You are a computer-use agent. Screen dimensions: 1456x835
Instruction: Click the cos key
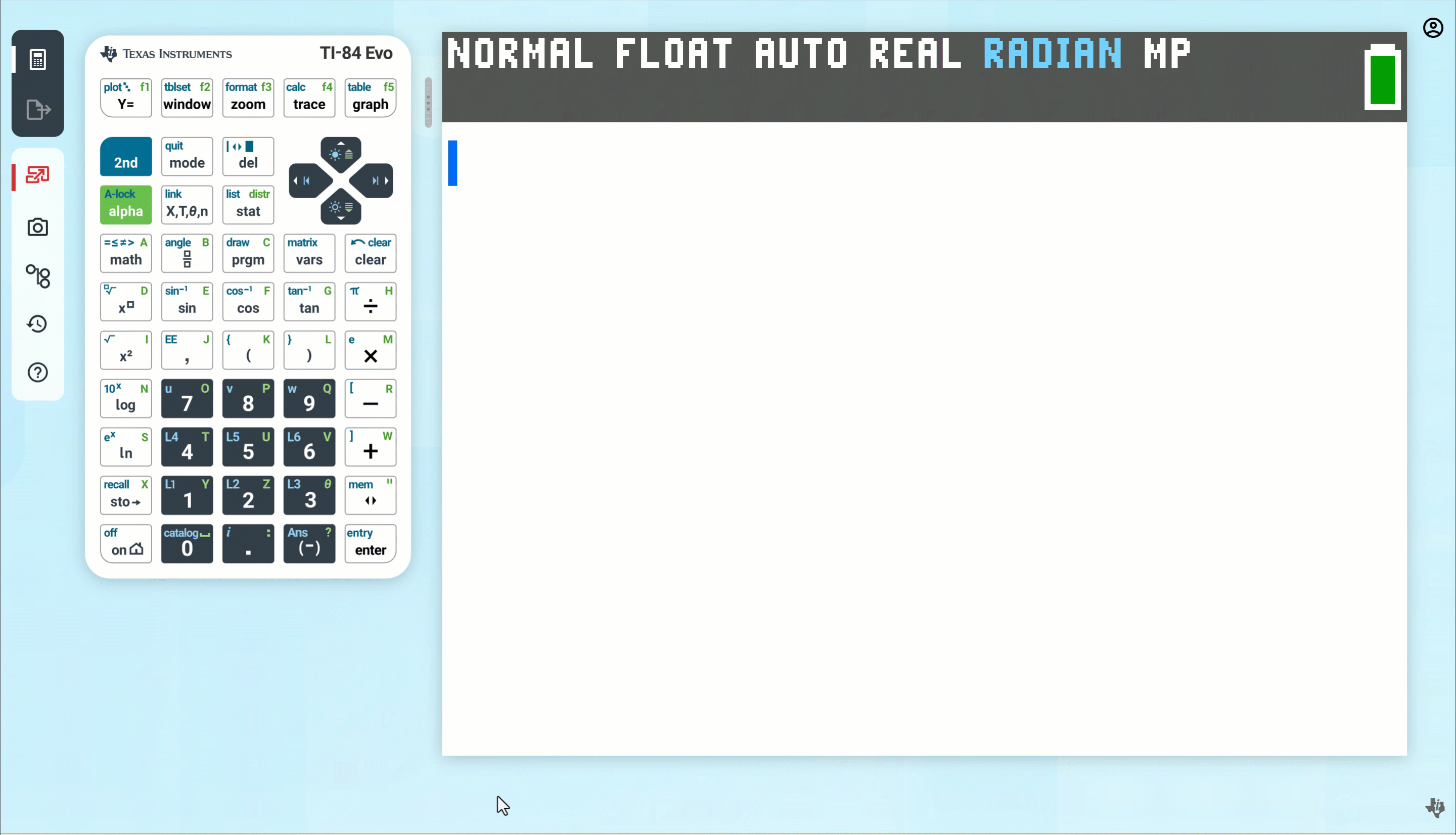(248, 302)
